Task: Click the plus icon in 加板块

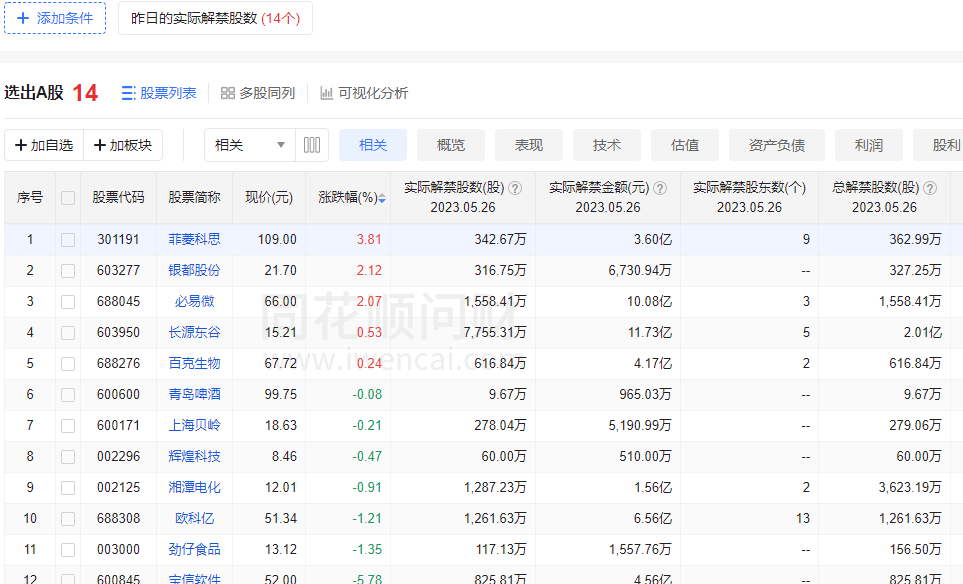Action: tap(99, 145)
